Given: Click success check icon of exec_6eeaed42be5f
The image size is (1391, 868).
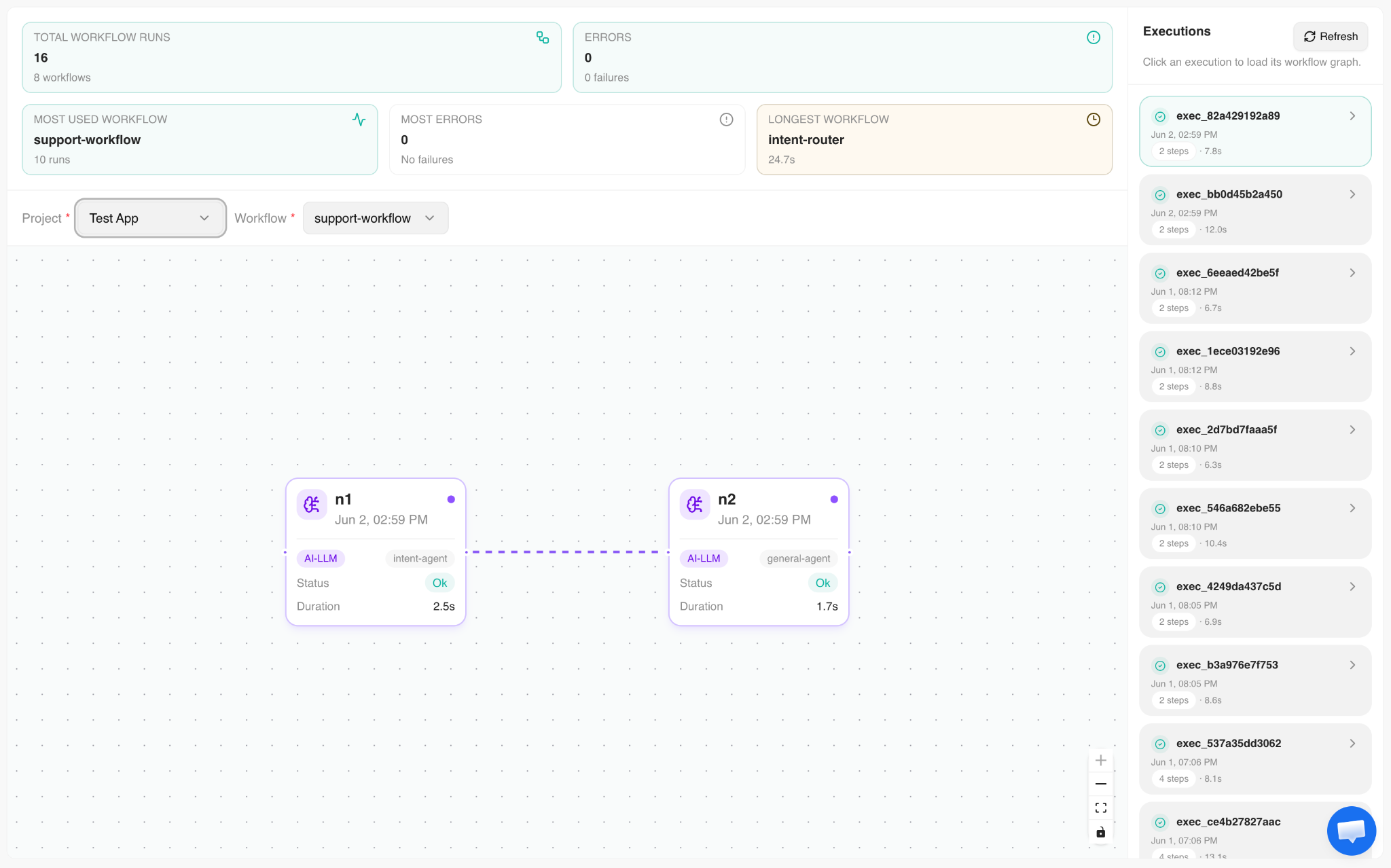Looking at the screenshot, I should [1161, 274].
